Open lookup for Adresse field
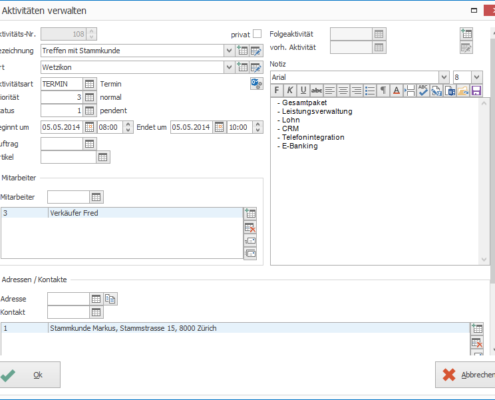Screen dimensions: 495x400 point(96,299)
